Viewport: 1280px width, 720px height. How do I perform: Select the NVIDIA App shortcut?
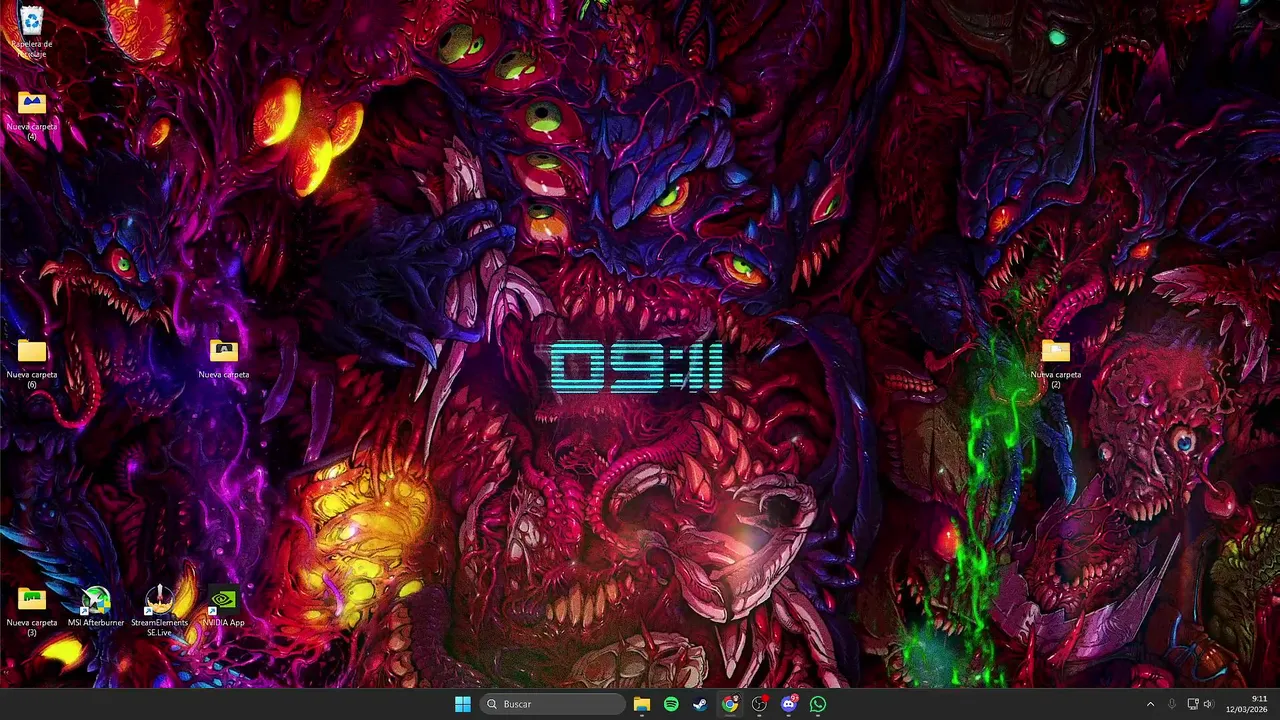(x=224, y=606)
